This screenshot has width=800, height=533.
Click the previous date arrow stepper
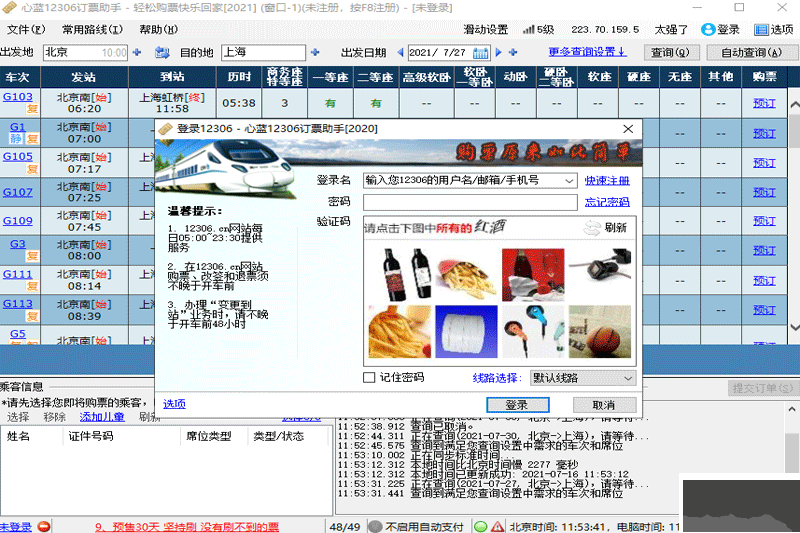pos(401,52)
